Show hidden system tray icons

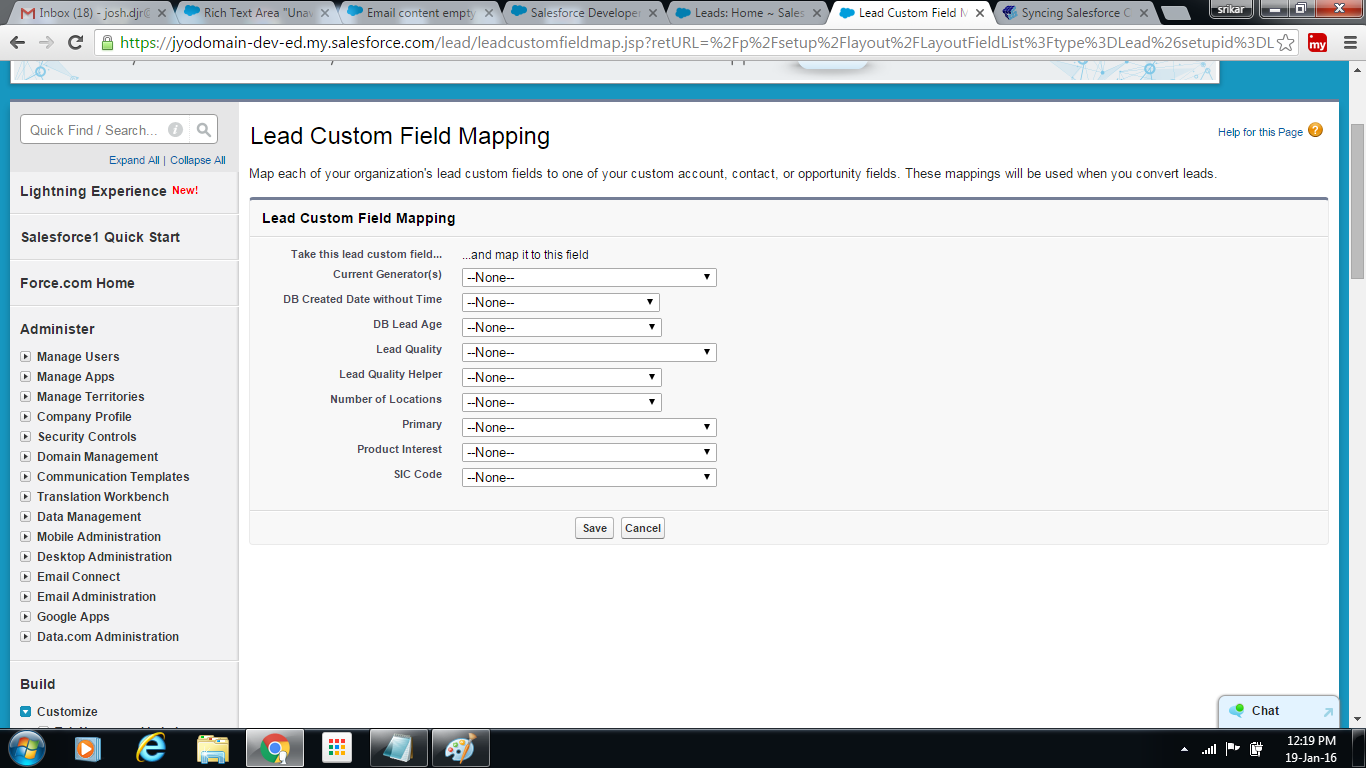pos(1185,749)
